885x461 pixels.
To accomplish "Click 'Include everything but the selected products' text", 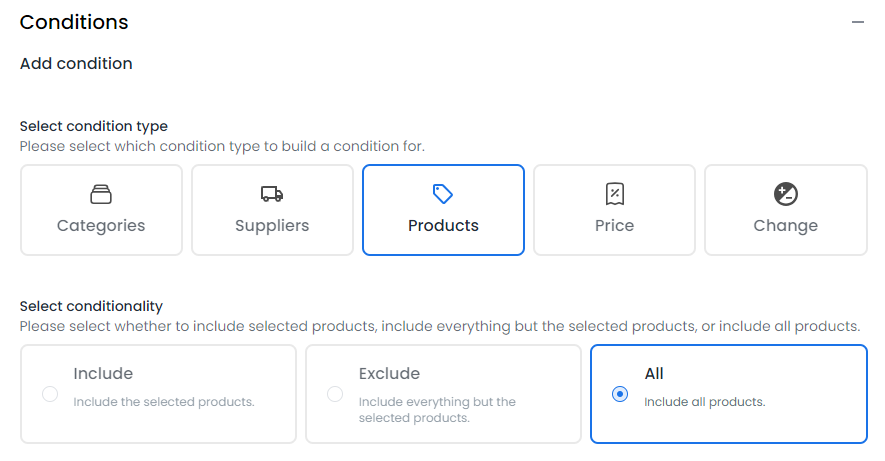I will click(437, 410).
